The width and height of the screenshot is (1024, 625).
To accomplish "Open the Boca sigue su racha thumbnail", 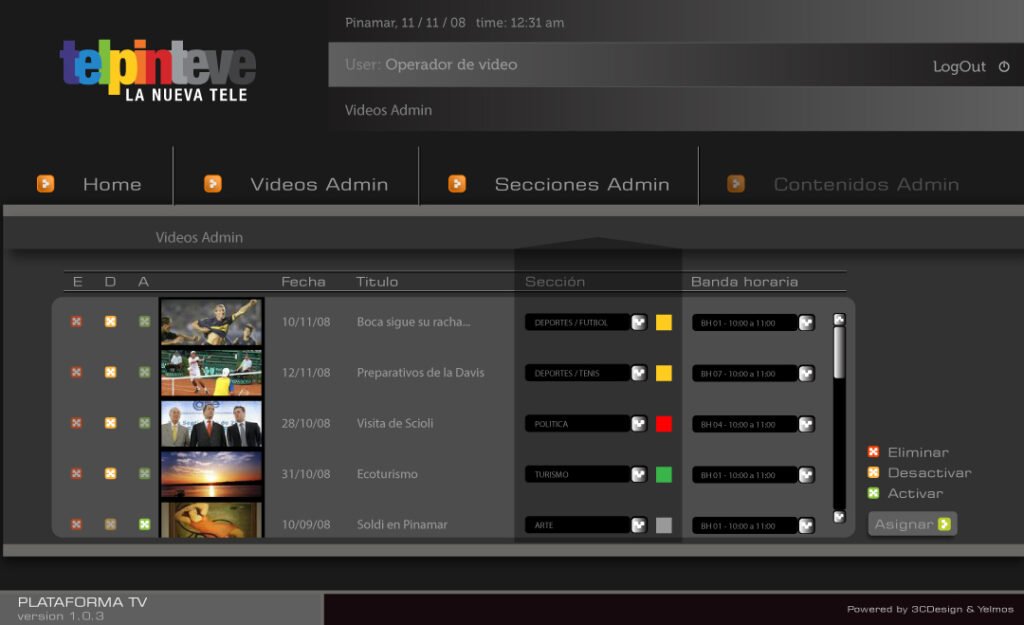I will (x=211, y=322).
